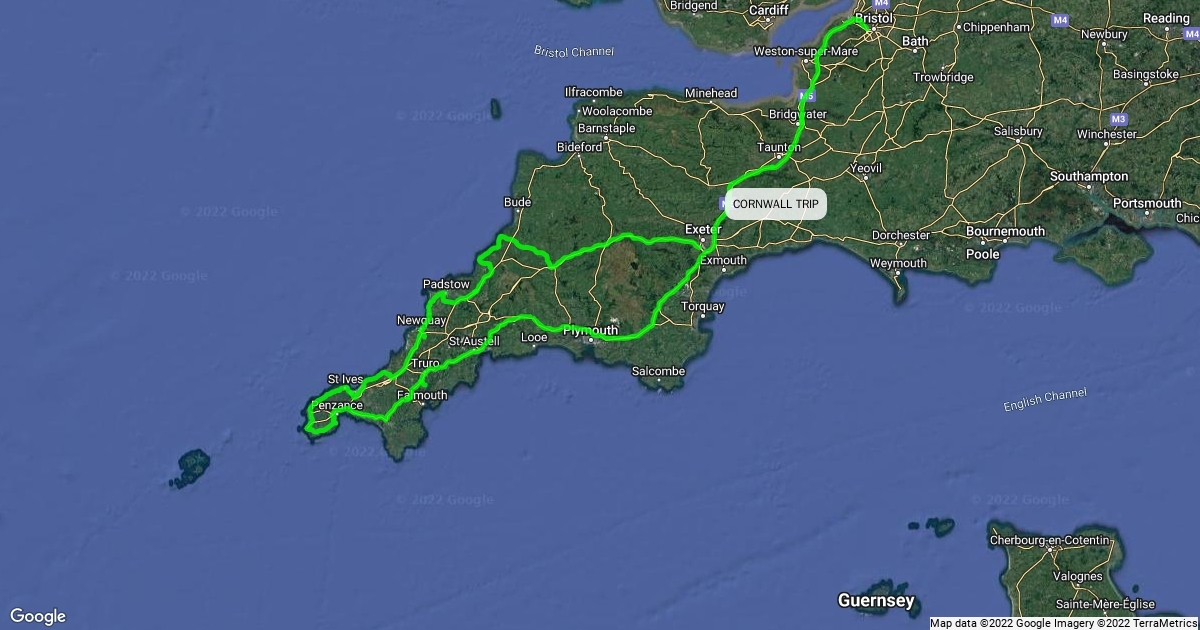The width and height of the screenshot is (1200, 630).
Task: Click the Penzance town label
Action: (x=337, y=406)
